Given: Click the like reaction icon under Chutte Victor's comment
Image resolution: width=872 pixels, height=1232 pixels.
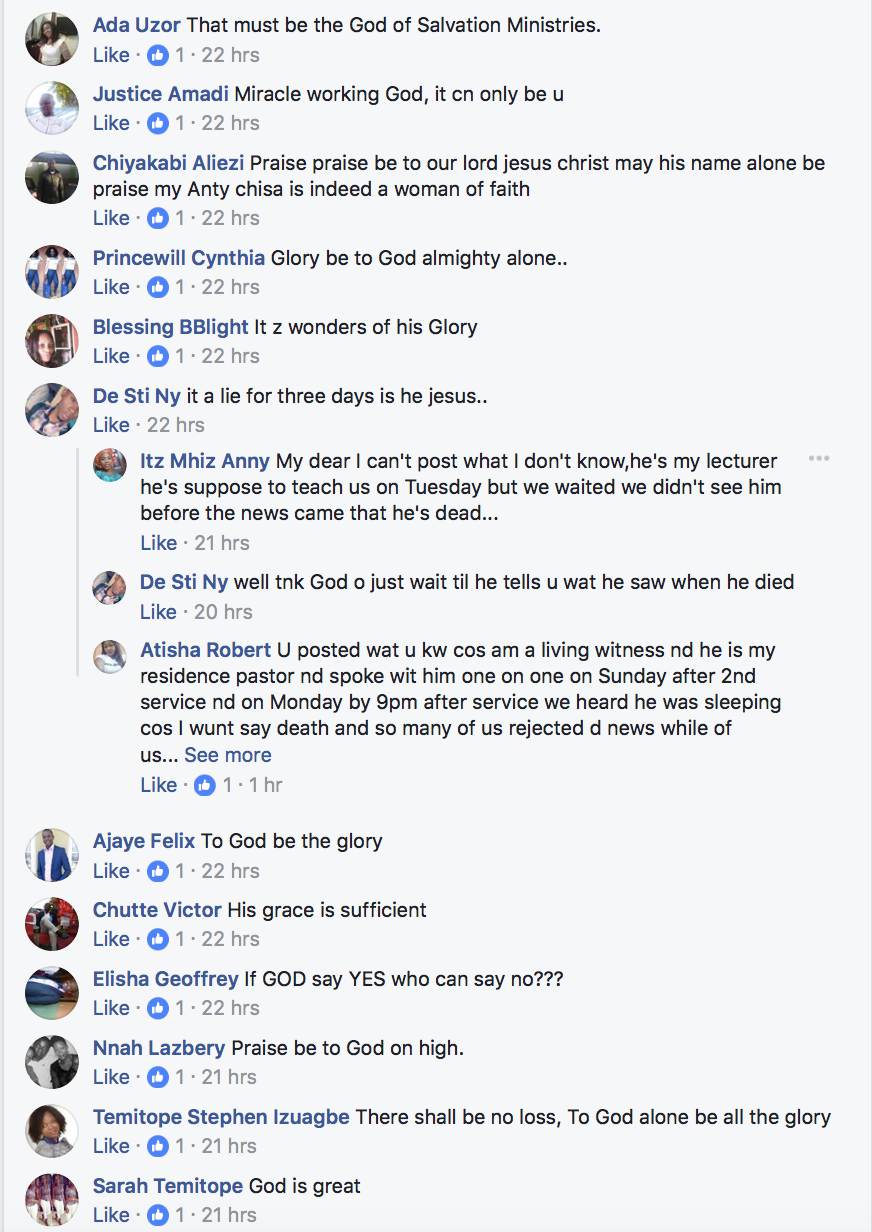Looking at the screenshot, I should [158, 940].
